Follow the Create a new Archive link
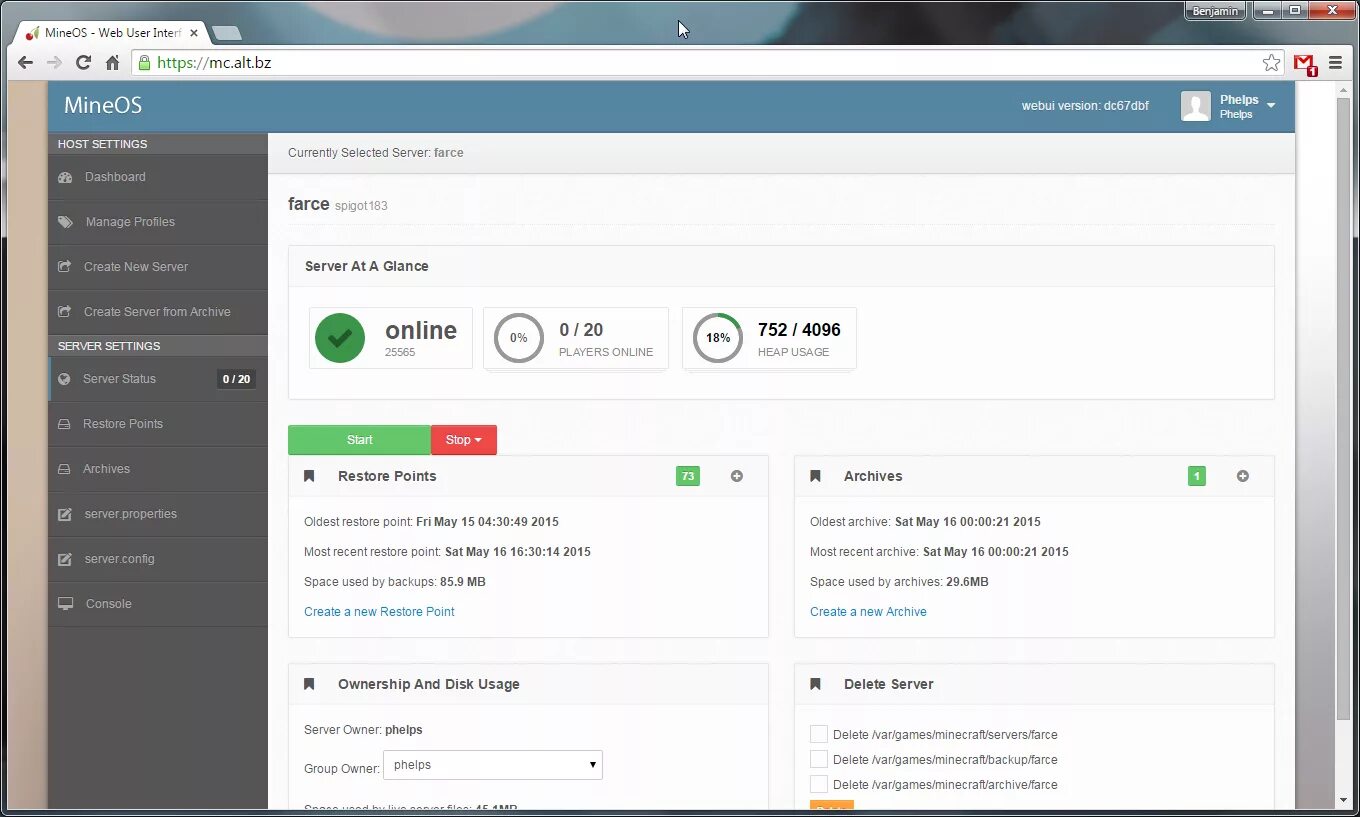The height and width of the screenshot is (817, 1360). (868, 612)
